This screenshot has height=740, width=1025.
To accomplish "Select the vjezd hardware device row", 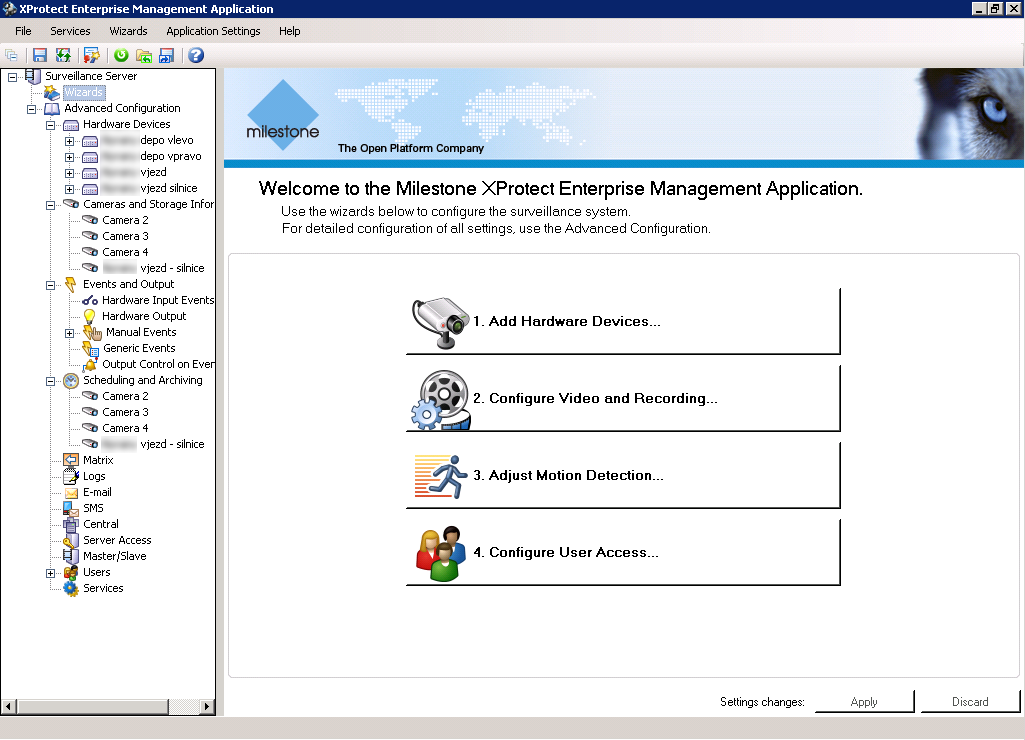I will click(134, 173).
